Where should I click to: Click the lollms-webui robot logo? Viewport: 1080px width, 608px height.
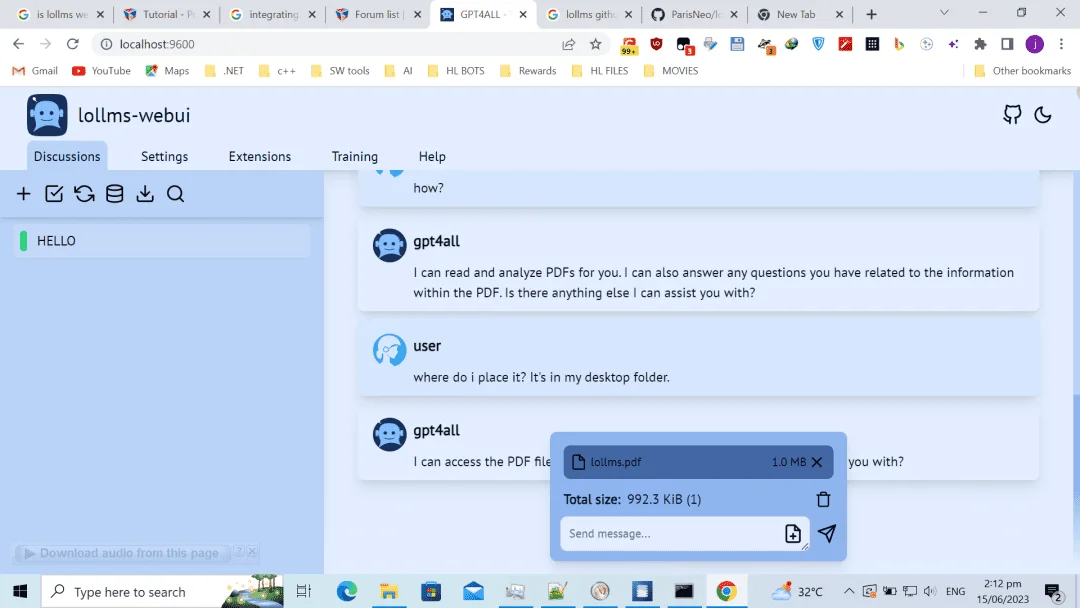tap(47, 115)
